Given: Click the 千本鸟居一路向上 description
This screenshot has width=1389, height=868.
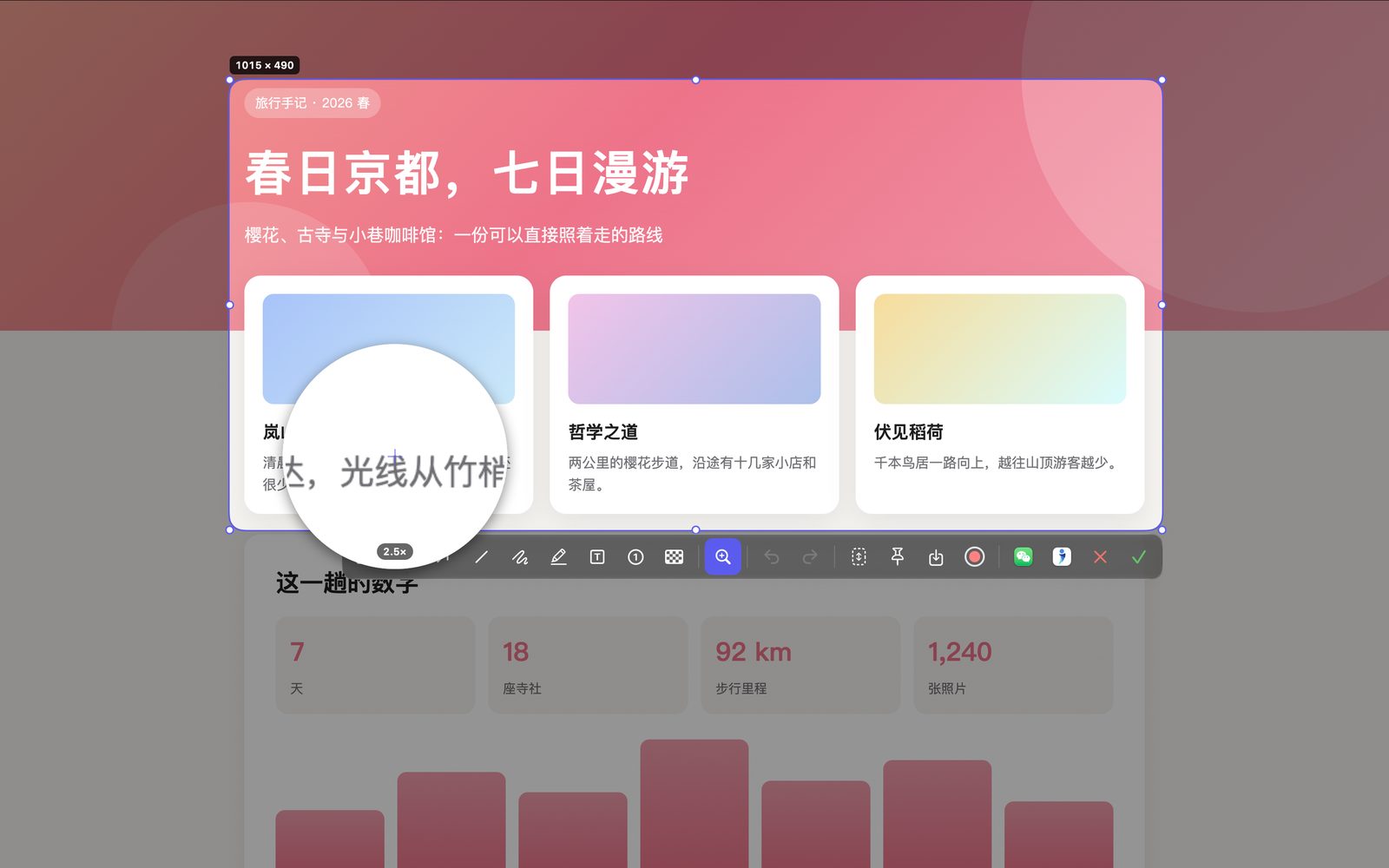Looking at the screenshot, I should coord(997,463).
